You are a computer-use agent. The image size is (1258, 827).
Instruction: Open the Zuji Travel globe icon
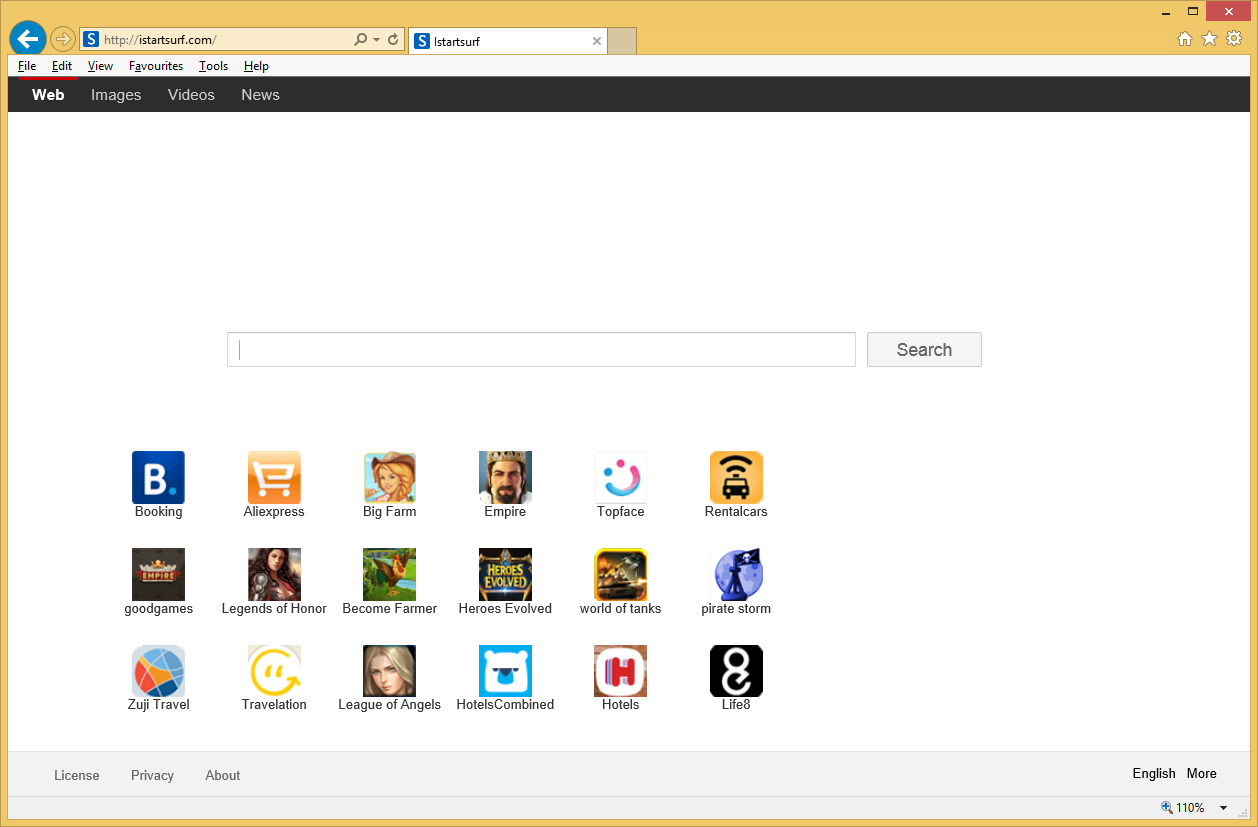158,671
